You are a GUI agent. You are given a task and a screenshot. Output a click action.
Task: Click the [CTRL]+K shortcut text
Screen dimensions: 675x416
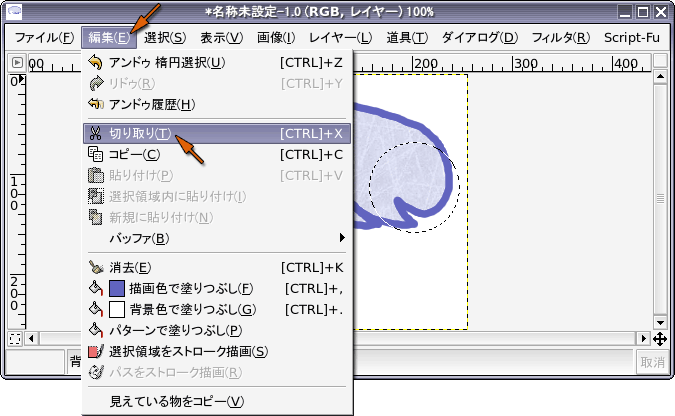(312, 267)
